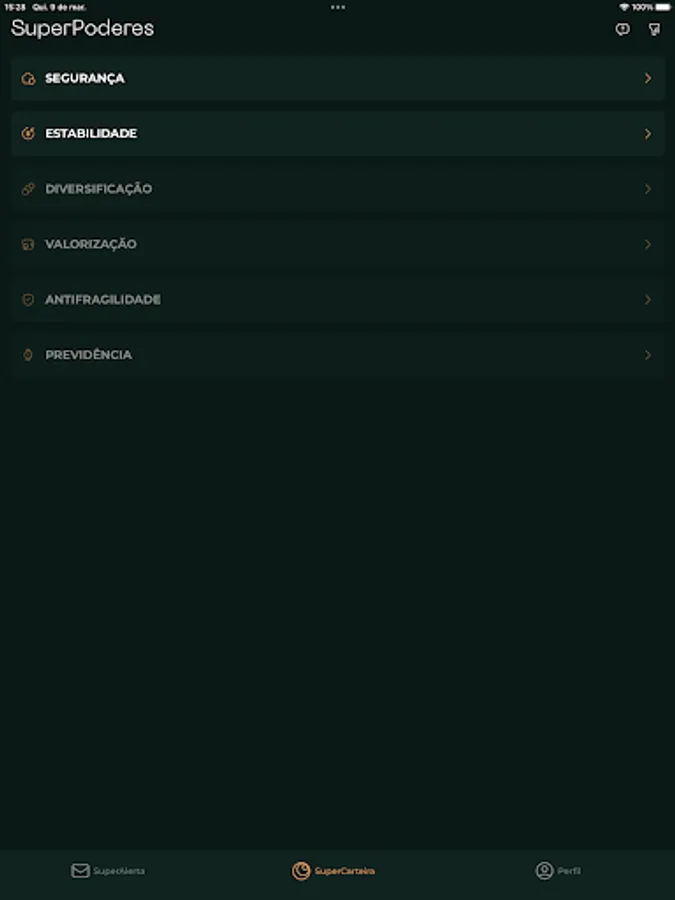Image resolution: width=675 pixels, height=900 pixels.
Task: Tap the Valorização icon
Action: click(x=28, y=245)
